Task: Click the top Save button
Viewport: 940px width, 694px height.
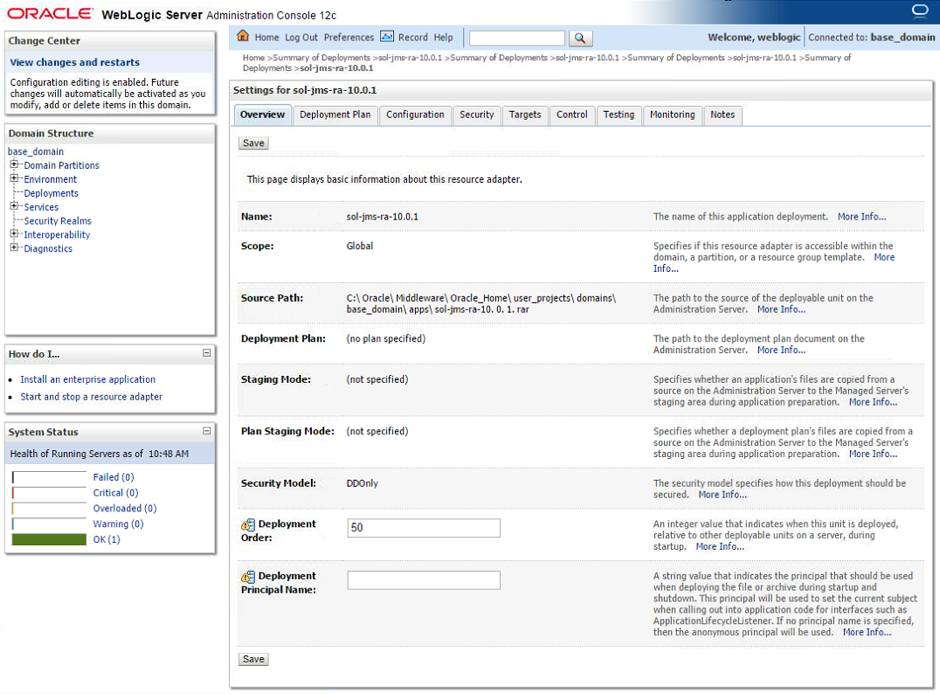Action: click(x=254, y=143)
